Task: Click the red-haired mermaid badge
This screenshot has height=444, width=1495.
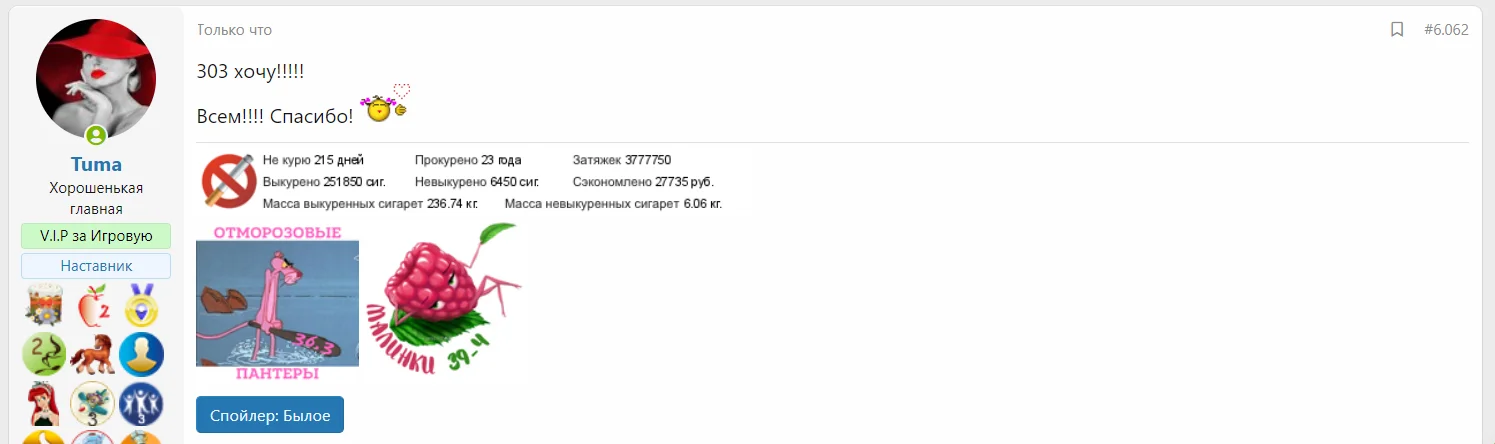Action: tap(44, 403)
